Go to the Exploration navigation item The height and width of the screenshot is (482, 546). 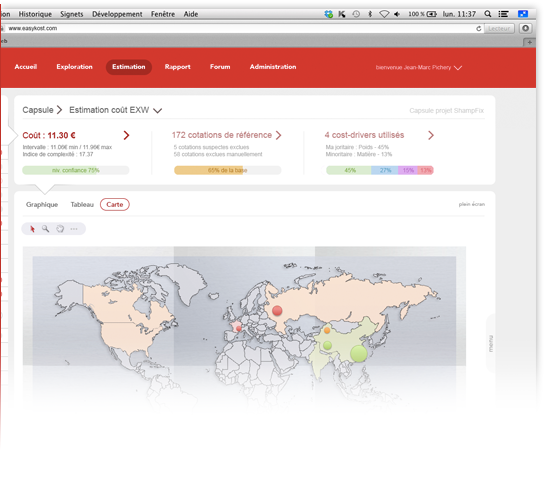(75, 67)
